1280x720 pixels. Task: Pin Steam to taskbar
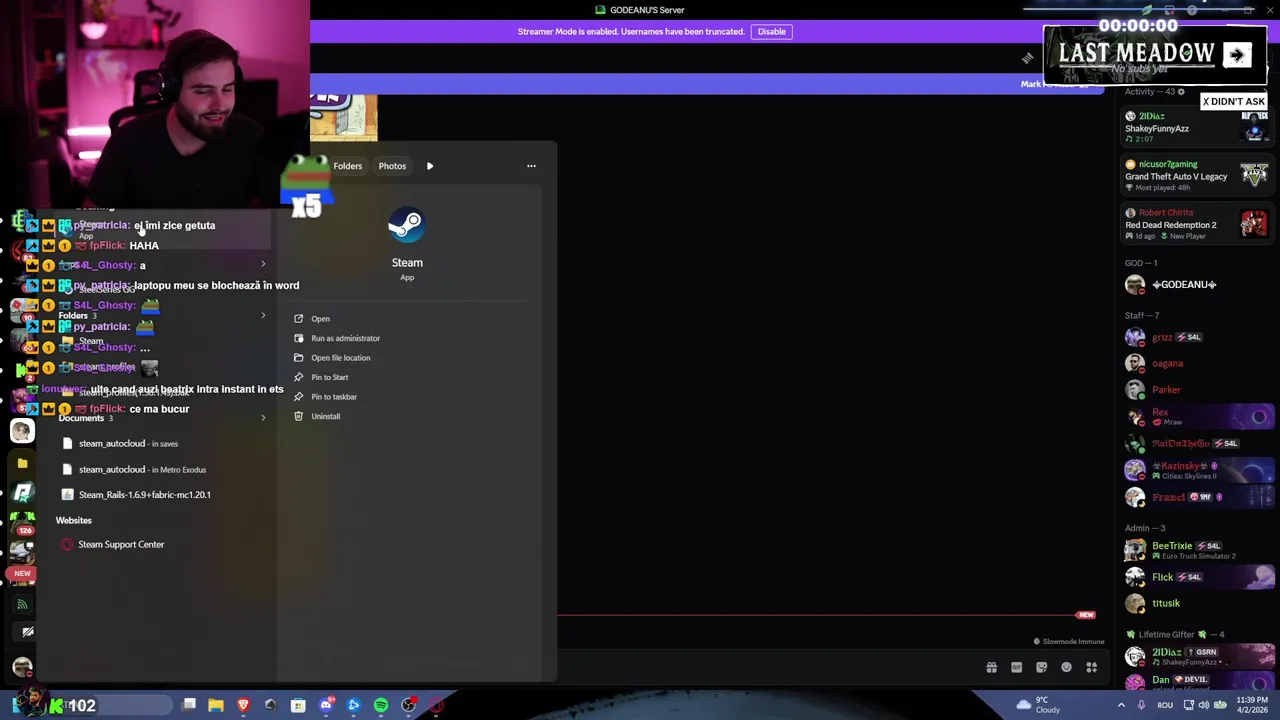tap(333, 397)
